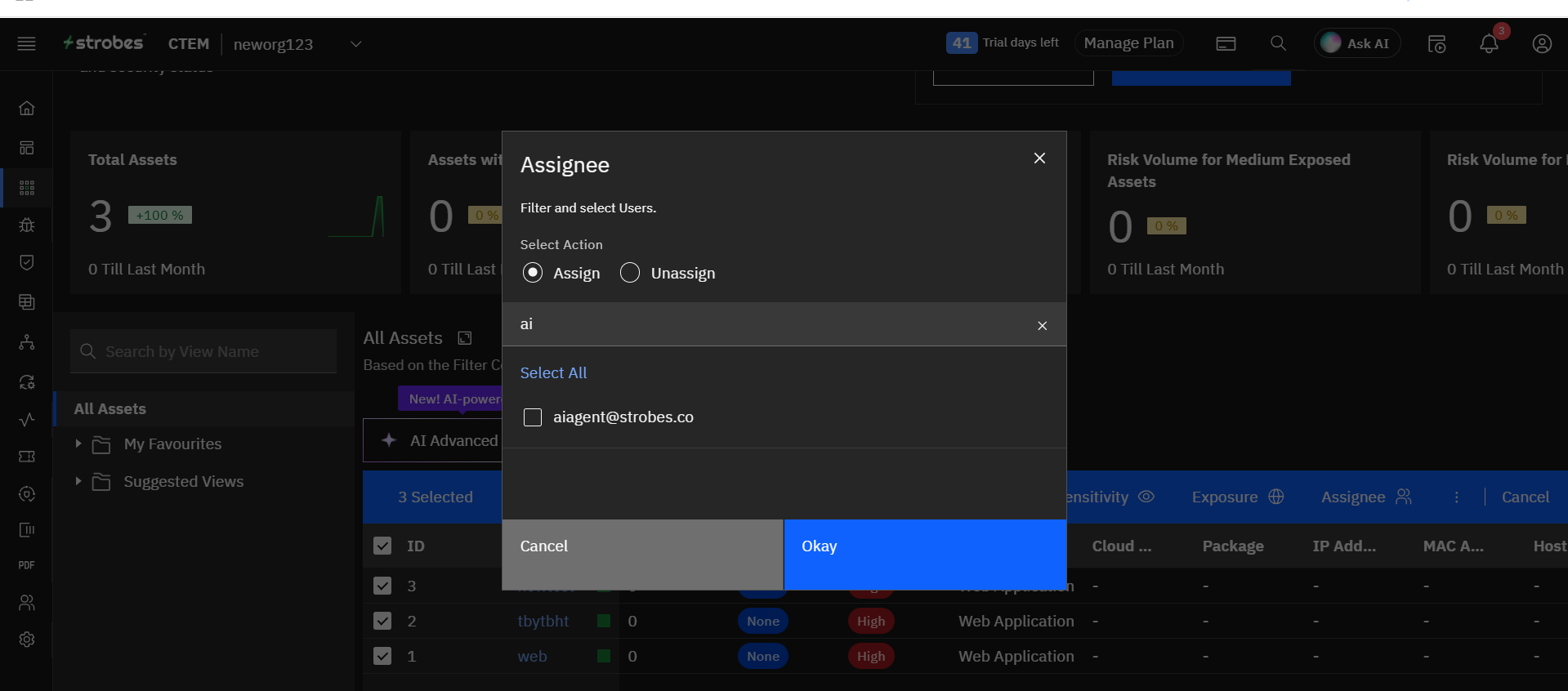Open the vulnerabilities bug icon in sidebar
The width and height of the screenshot is (1568, 691).
27,225
